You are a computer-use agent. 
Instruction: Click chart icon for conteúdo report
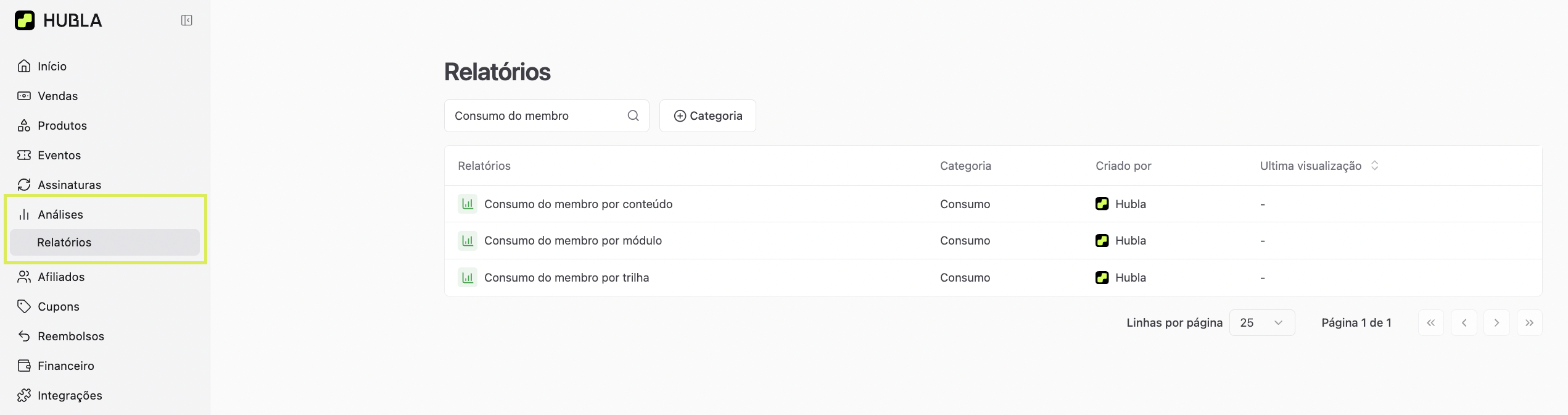(468, 204)
